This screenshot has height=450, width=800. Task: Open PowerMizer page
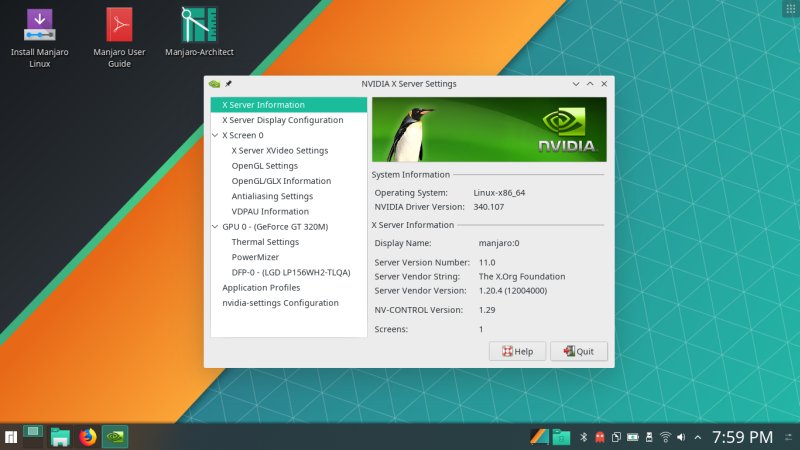[x=255, y=257]
